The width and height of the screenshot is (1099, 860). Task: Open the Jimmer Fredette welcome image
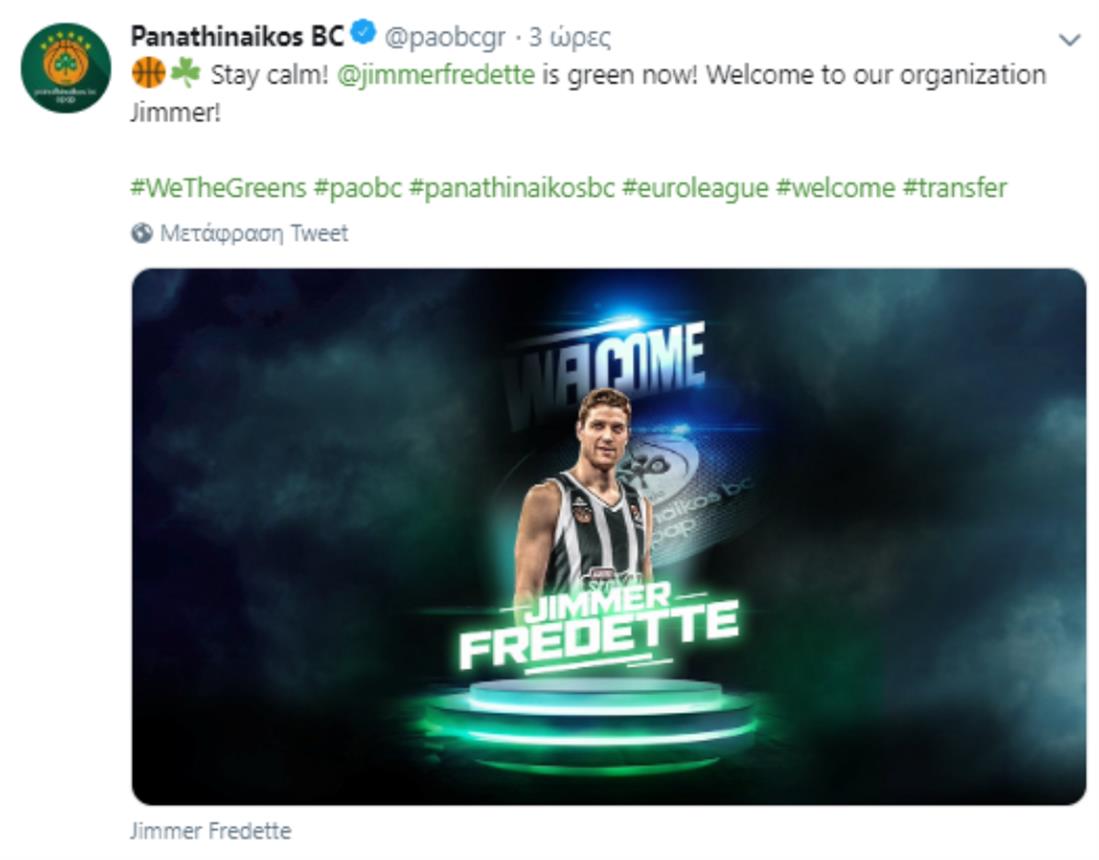(608, 536)
